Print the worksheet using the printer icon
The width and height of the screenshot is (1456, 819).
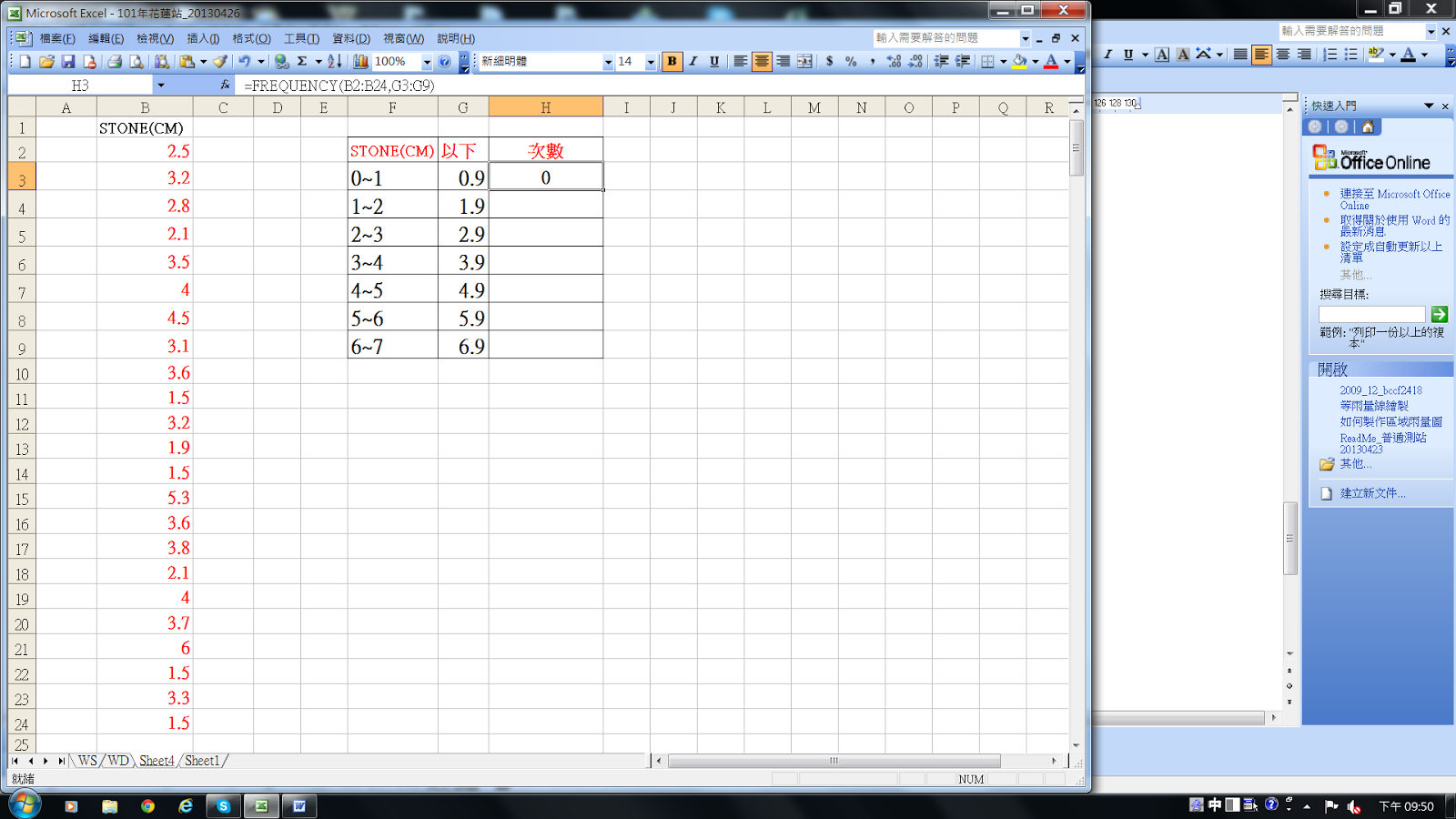pyautogui.click(x=115, y=62)
